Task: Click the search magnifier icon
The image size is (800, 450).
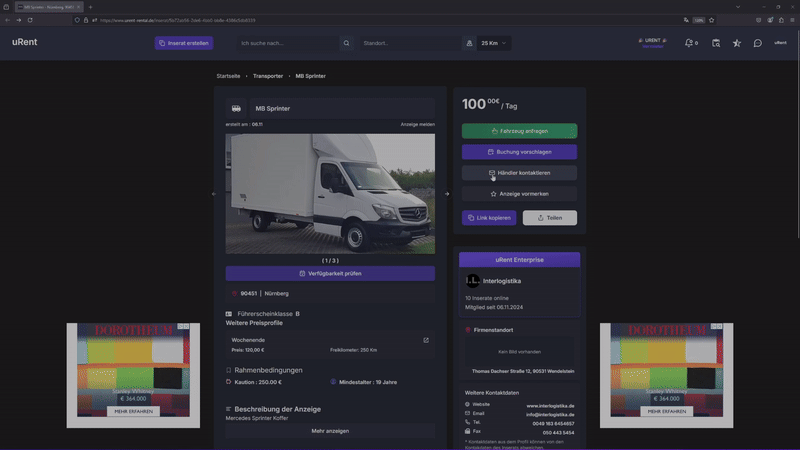Action: point(346,43)
